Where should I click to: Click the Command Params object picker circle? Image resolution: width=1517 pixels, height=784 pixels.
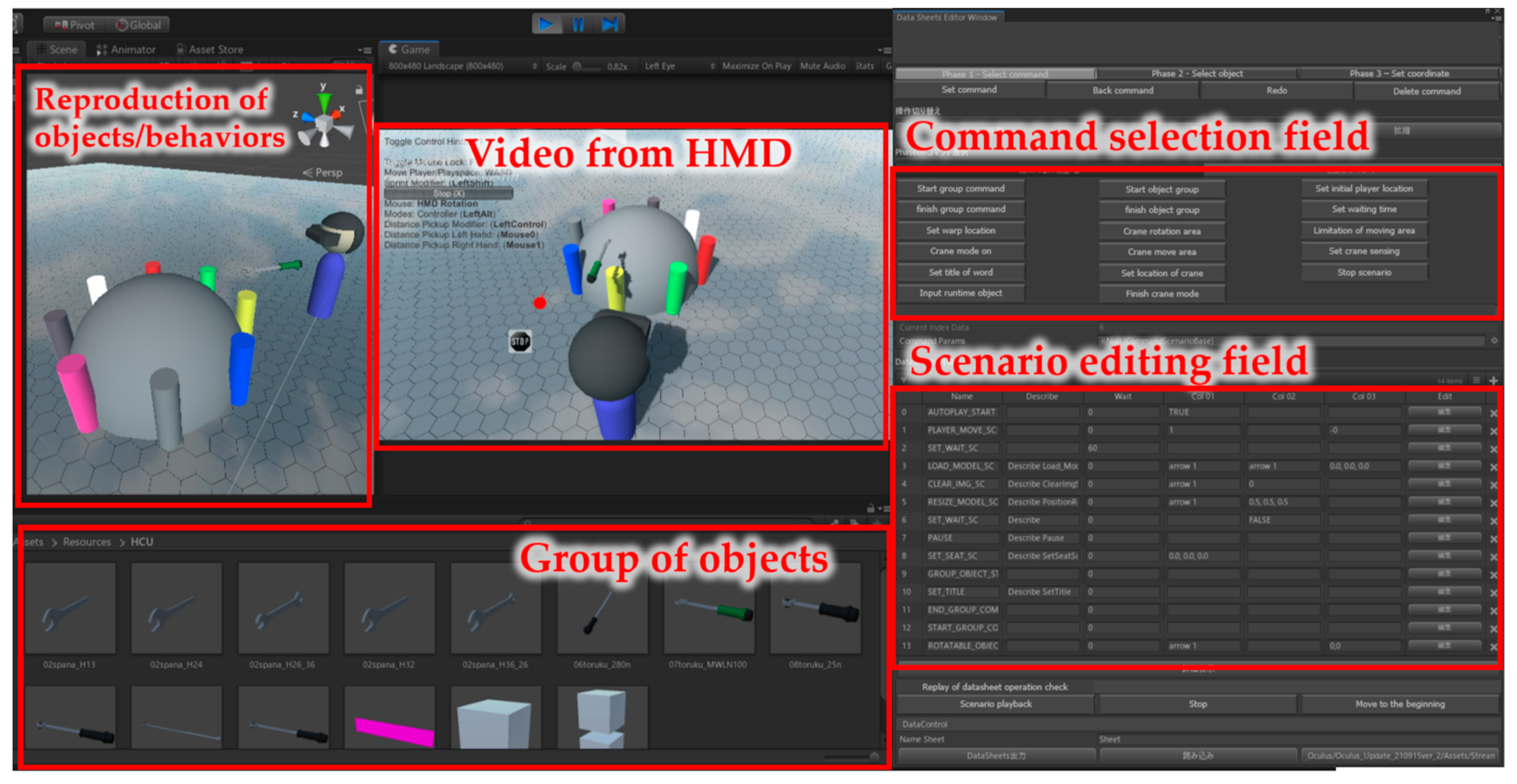1494,341
